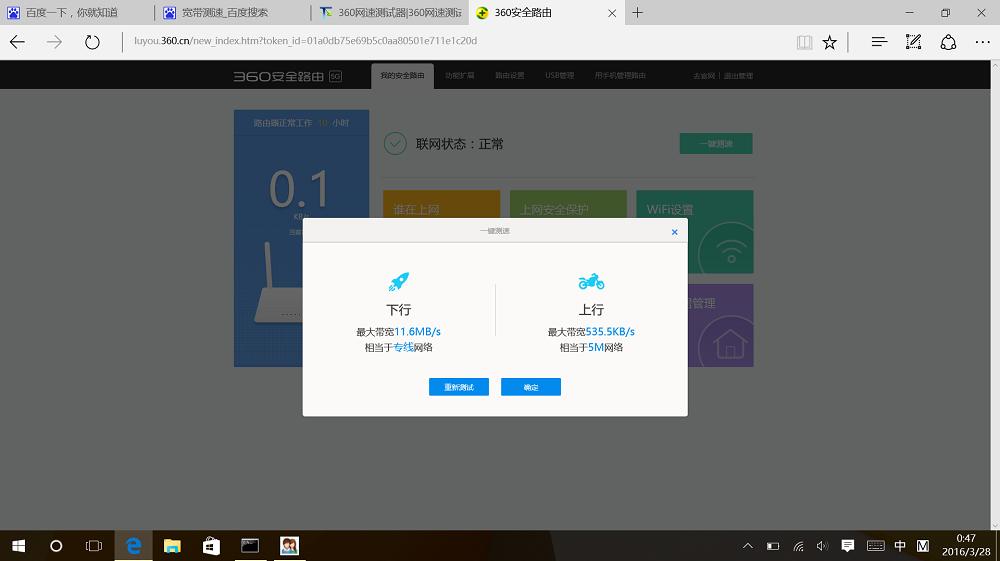Screen dimensions: 1000x561
Task: Click the checkmark icon beside 联网状态
Action: pos(395,144)
